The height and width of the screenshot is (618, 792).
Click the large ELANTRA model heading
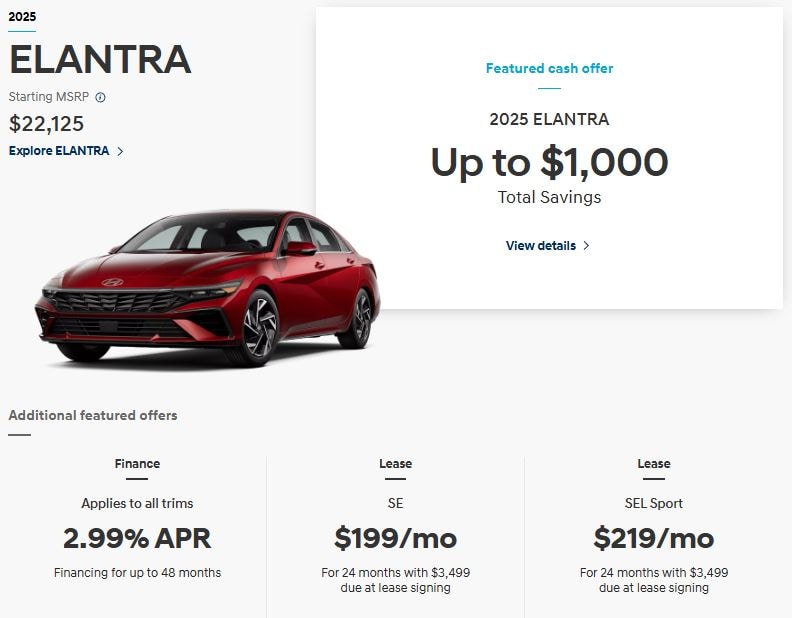[100, 60]
